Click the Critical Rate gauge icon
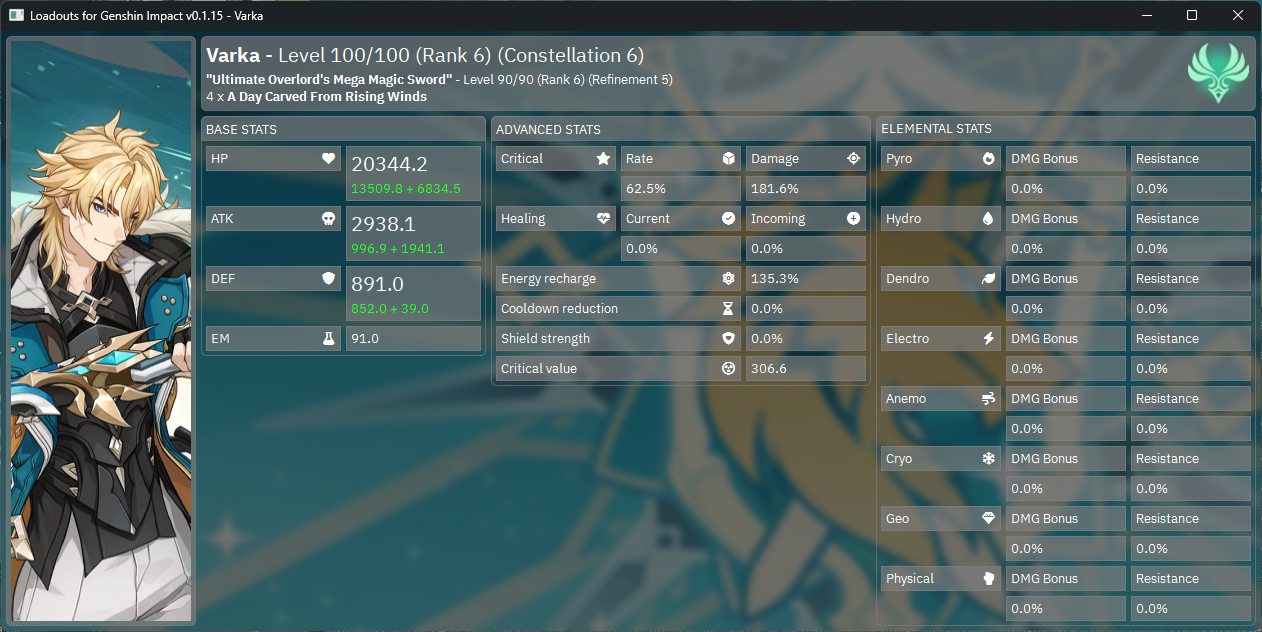 coord(729,158)
